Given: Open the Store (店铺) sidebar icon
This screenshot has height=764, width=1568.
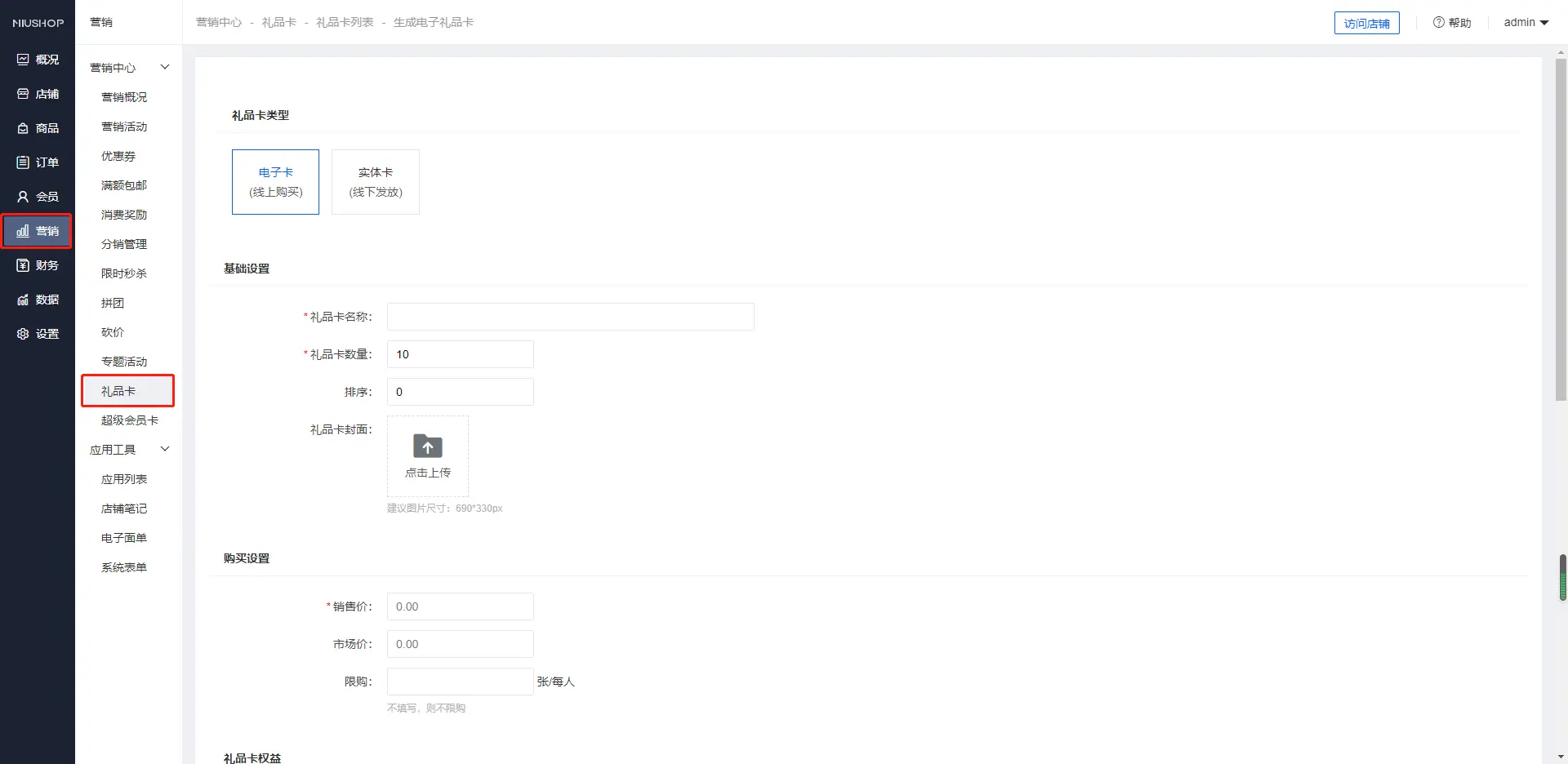Looking at the screenshot, I should (x=23, y=94).
